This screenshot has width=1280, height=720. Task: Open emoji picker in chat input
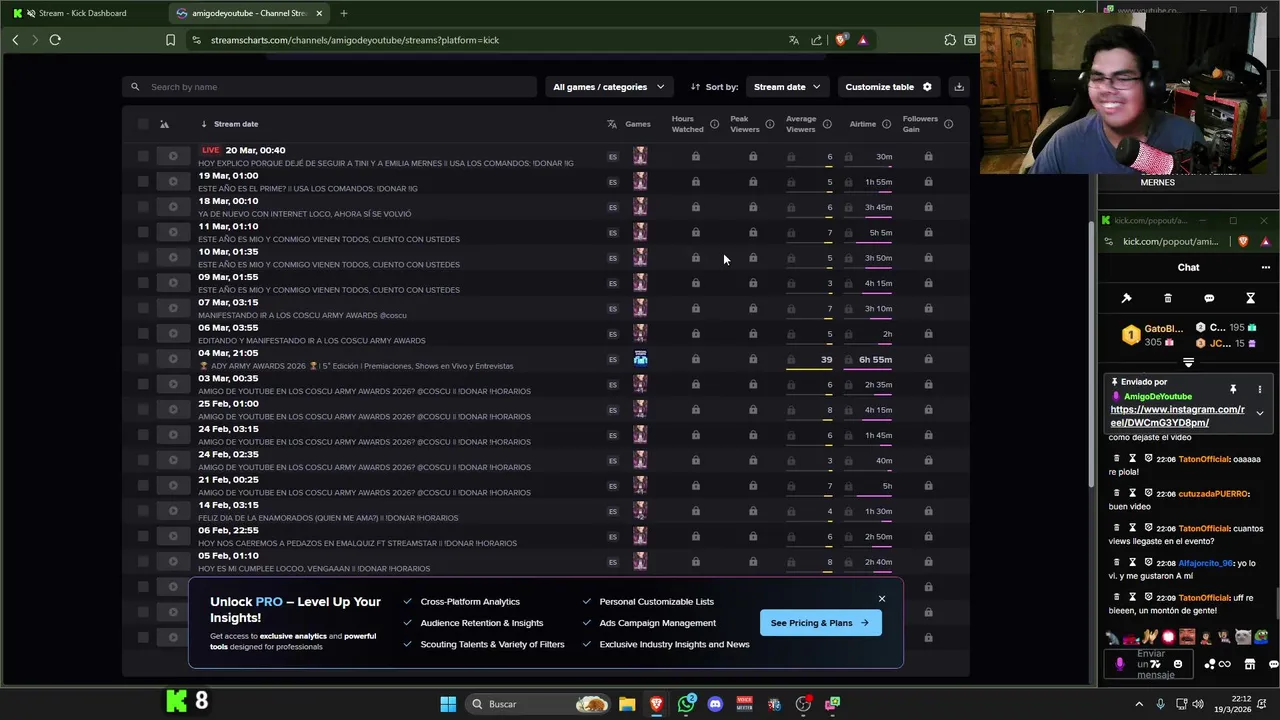pyautogui.click(x=1177, y=664)
